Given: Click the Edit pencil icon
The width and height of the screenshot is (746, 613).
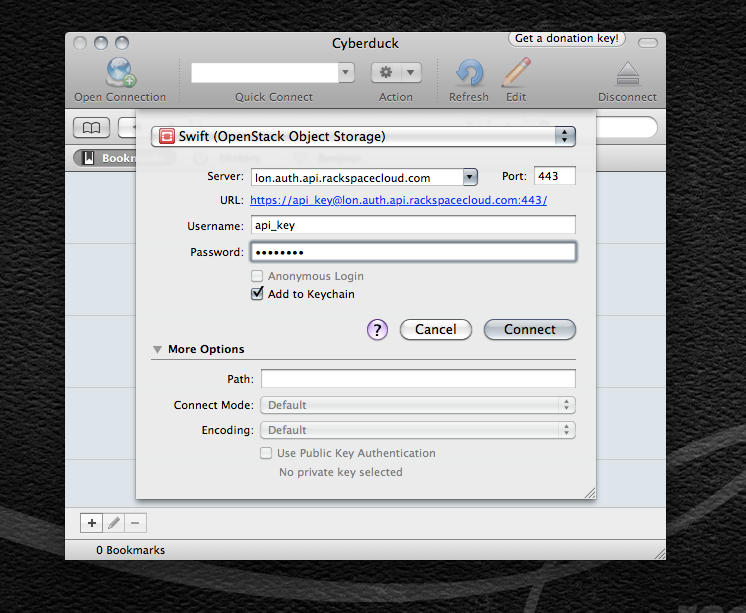Looking at the screenshot, I should [x=516, y=72].
